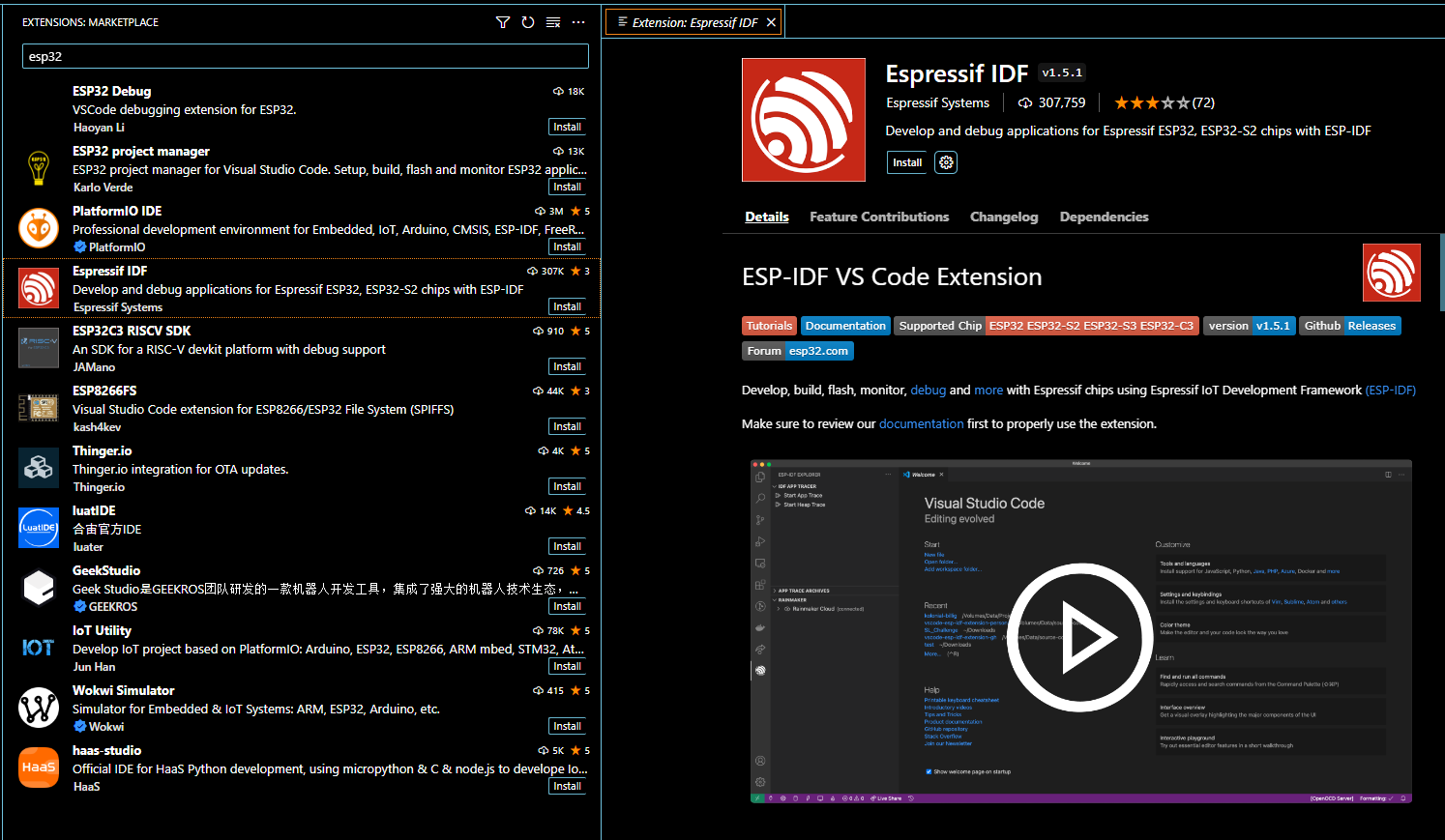Screen dimensions: 1445x840
Task: Install the luatIDE extension
Action: [x=567, y=546]
